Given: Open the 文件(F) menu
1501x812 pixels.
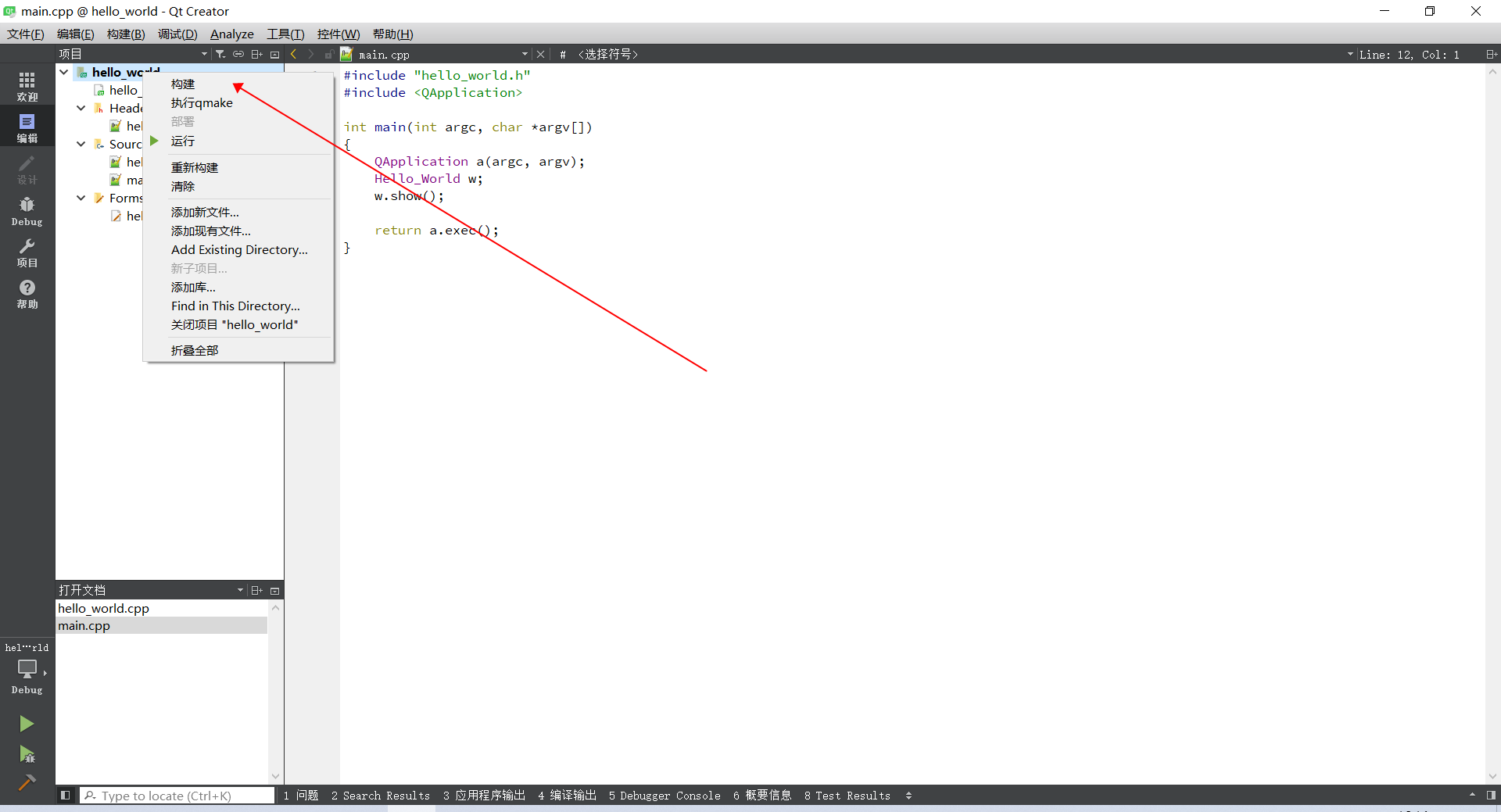Looking at the screenshot, I should pyautogui.click(x=26, y=34).
